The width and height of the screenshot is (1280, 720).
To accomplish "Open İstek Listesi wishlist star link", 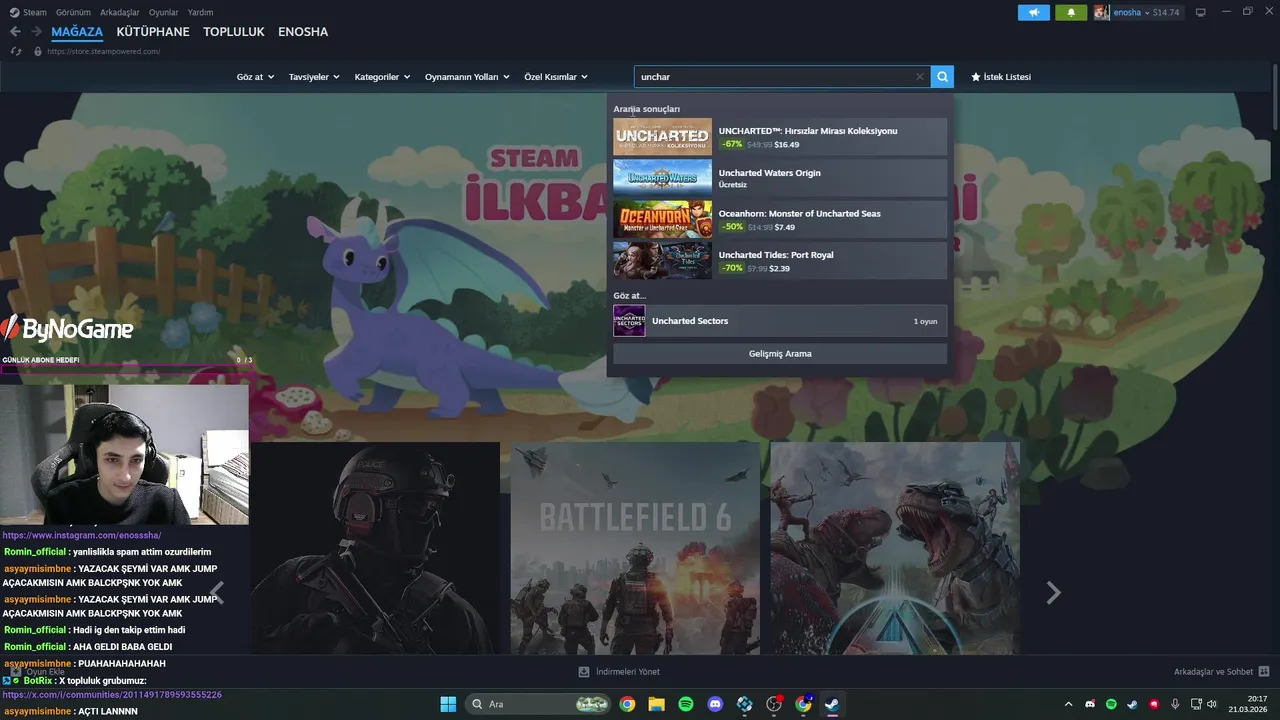I will 1001,77.
